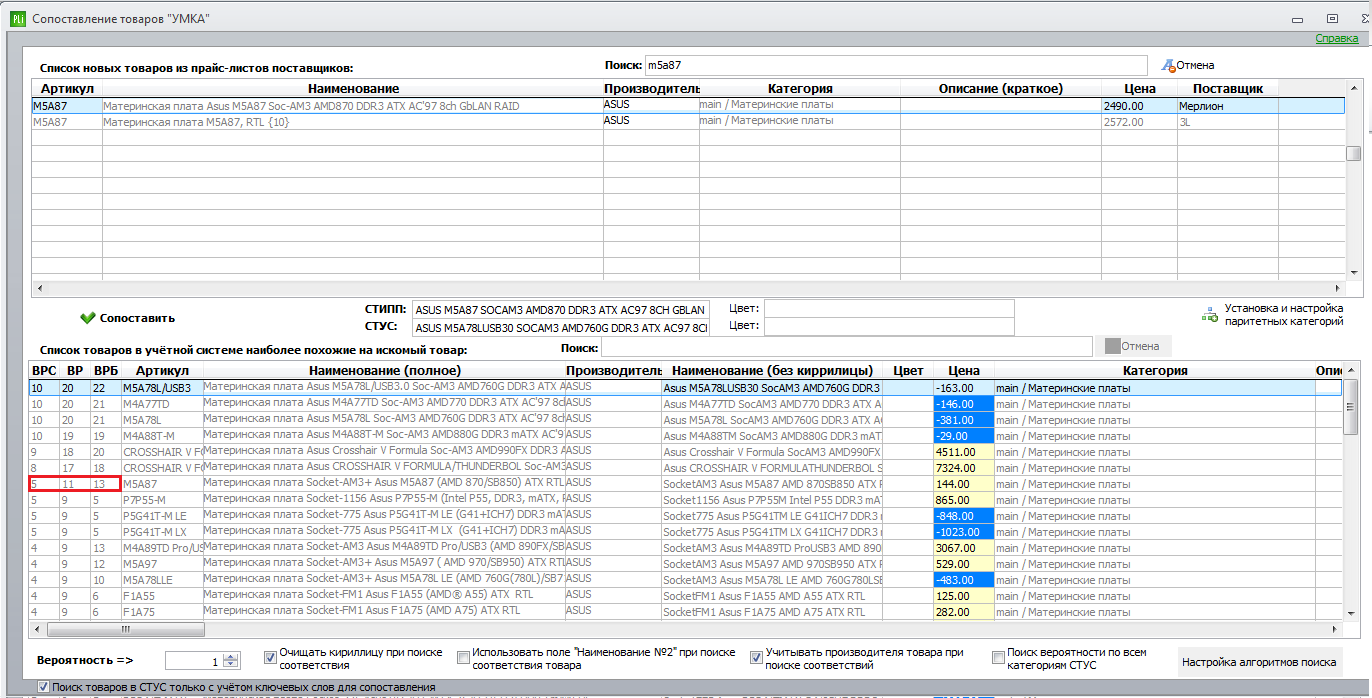Open parity categories setup icon
The image size is (1372, 698).
point(1209,314)
